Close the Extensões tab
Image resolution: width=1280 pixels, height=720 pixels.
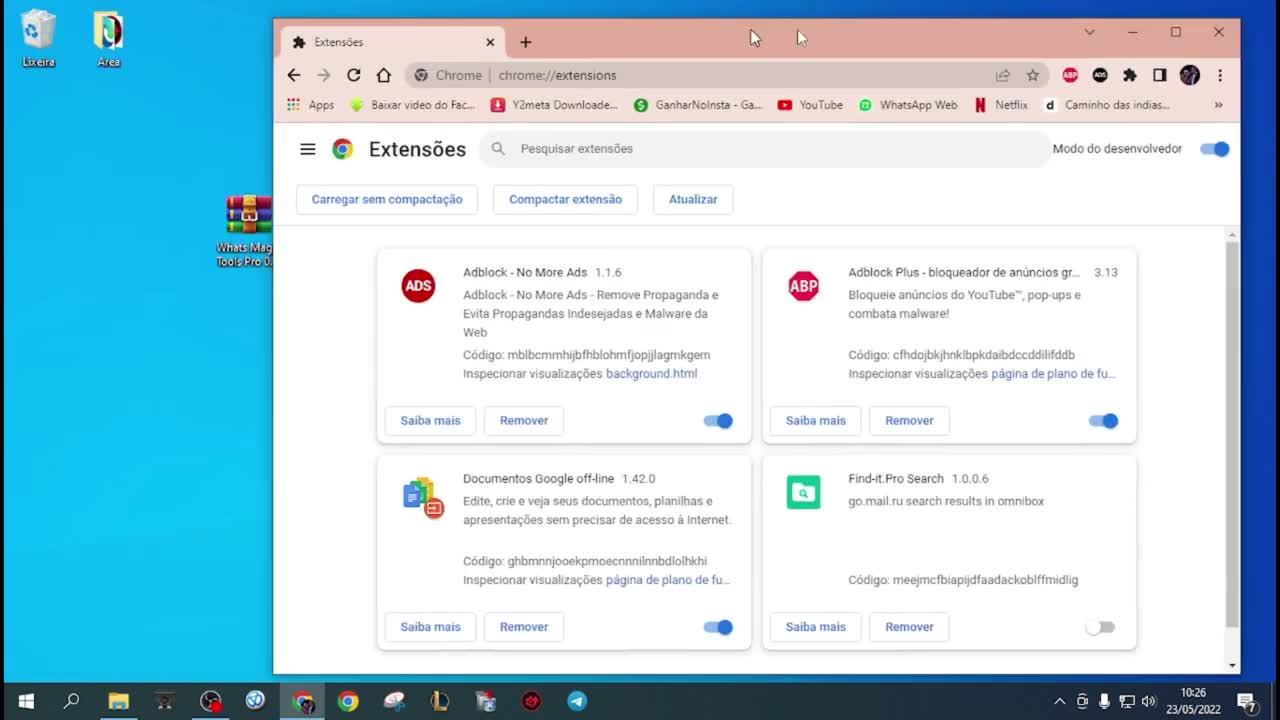[x=490, y=42]
